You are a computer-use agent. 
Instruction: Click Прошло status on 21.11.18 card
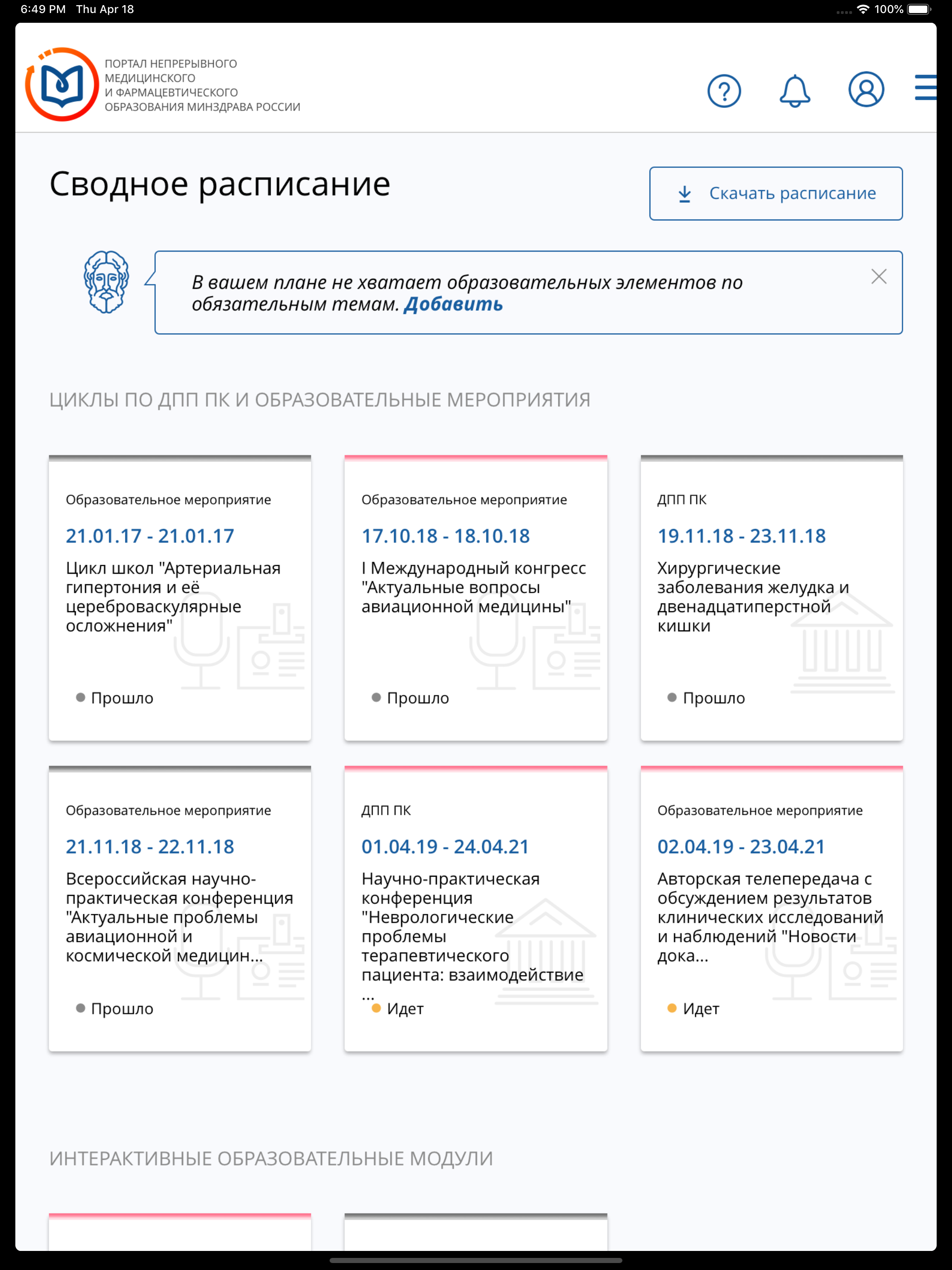click(115, 1008)
